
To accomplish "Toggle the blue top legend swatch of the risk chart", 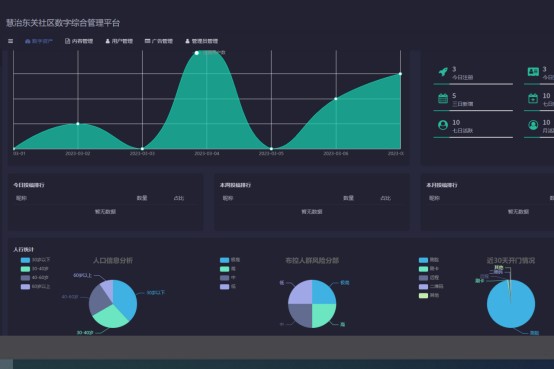I will [x=224, y=260].
